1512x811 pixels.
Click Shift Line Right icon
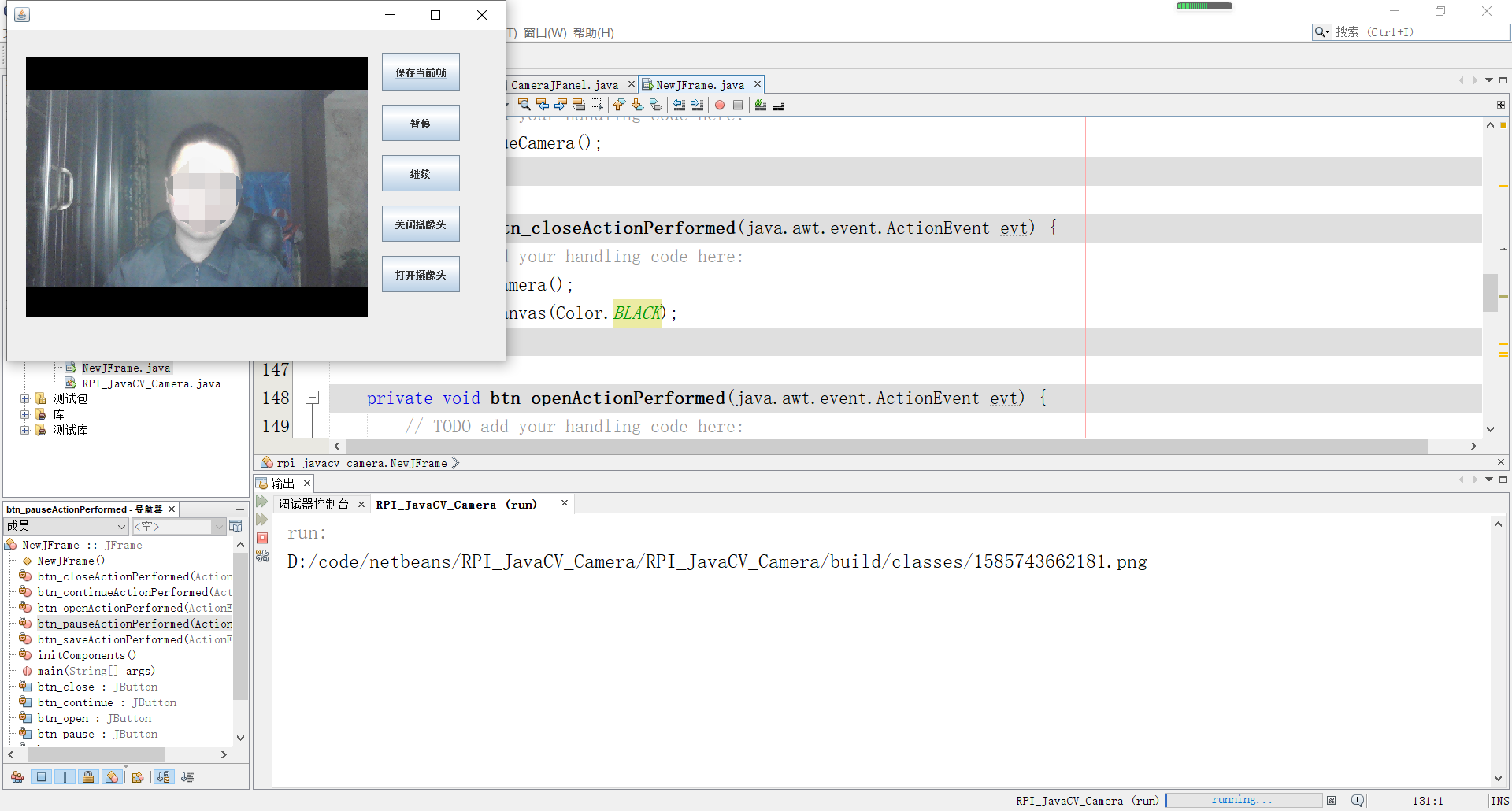[x=697, y=105]
